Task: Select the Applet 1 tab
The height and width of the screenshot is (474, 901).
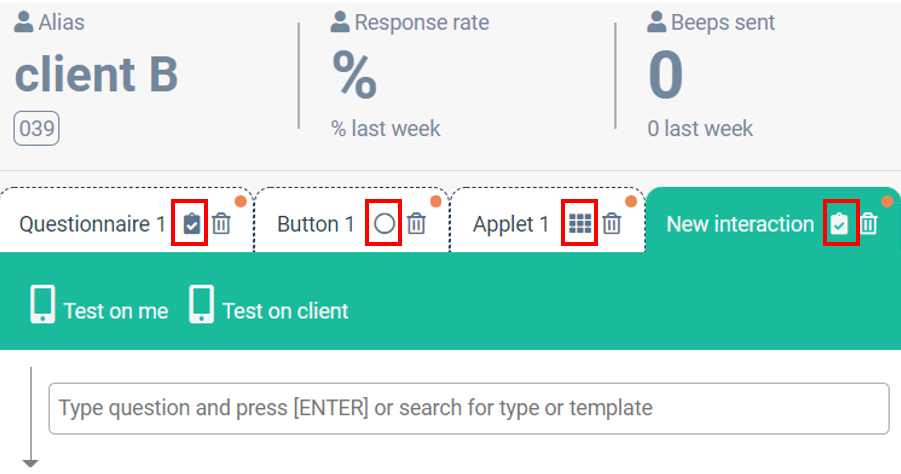Action: [511, 224]
